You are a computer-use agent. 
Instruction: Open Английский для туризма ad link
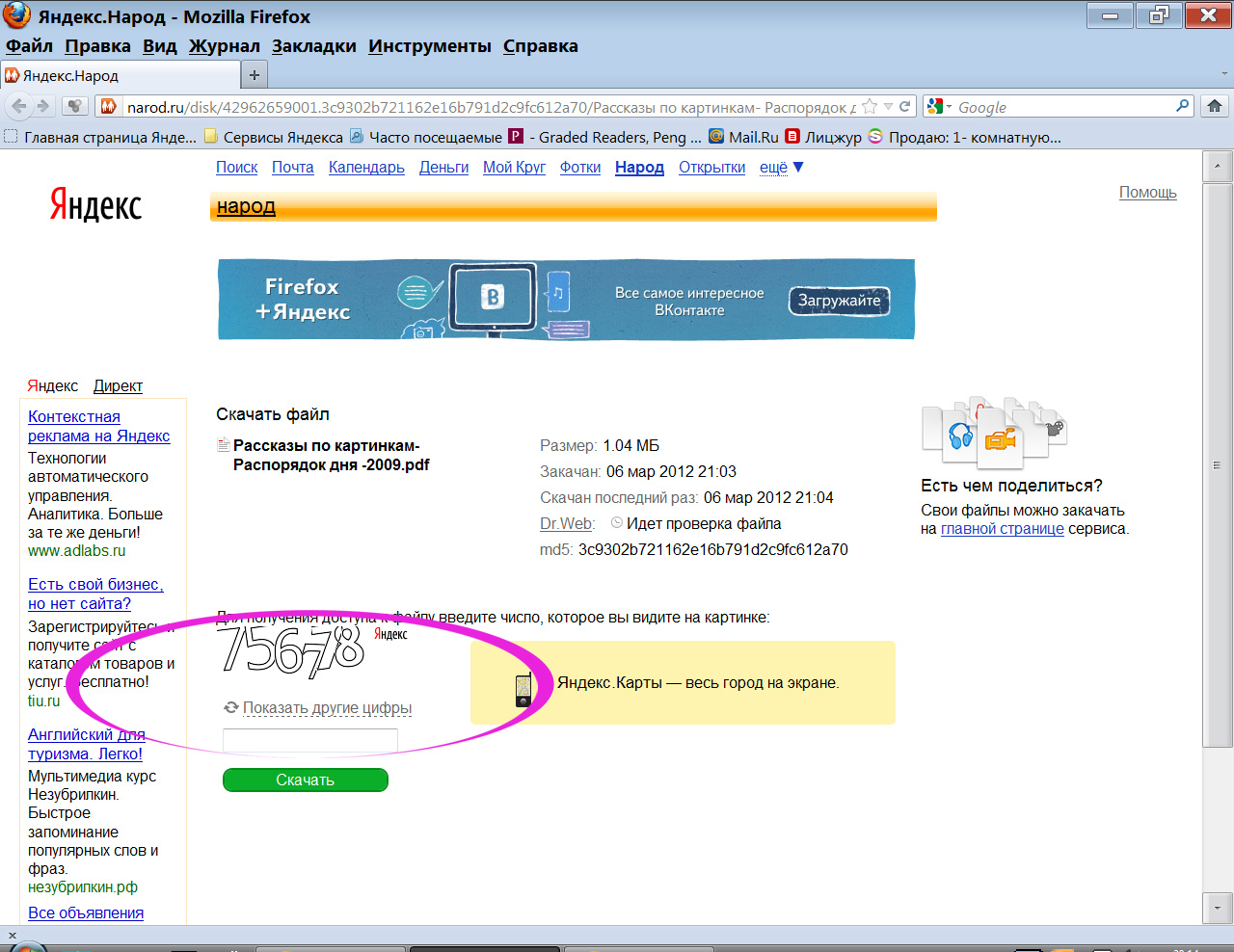[86, 744]
